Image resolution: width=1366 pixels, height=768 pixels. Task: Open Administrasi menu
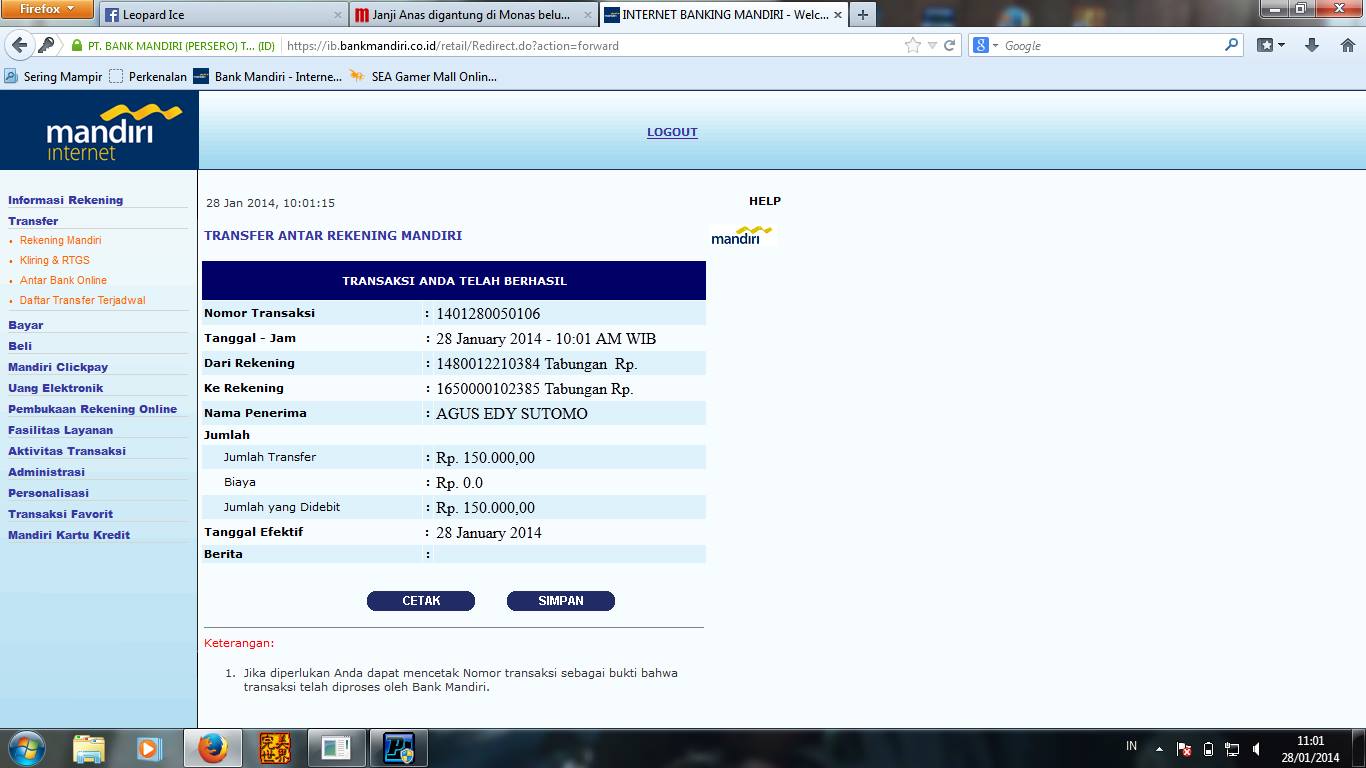46,472
